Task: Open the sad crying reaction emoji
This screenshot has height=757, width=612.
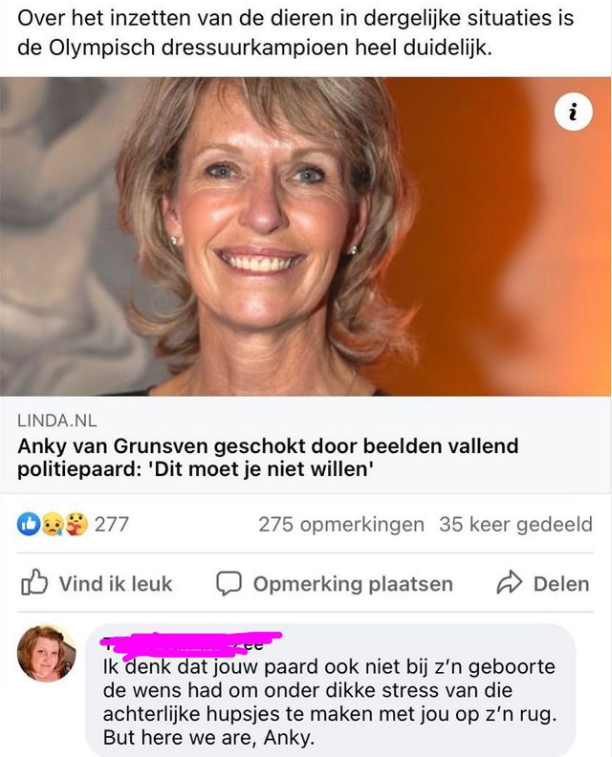Action: [53, 525]
